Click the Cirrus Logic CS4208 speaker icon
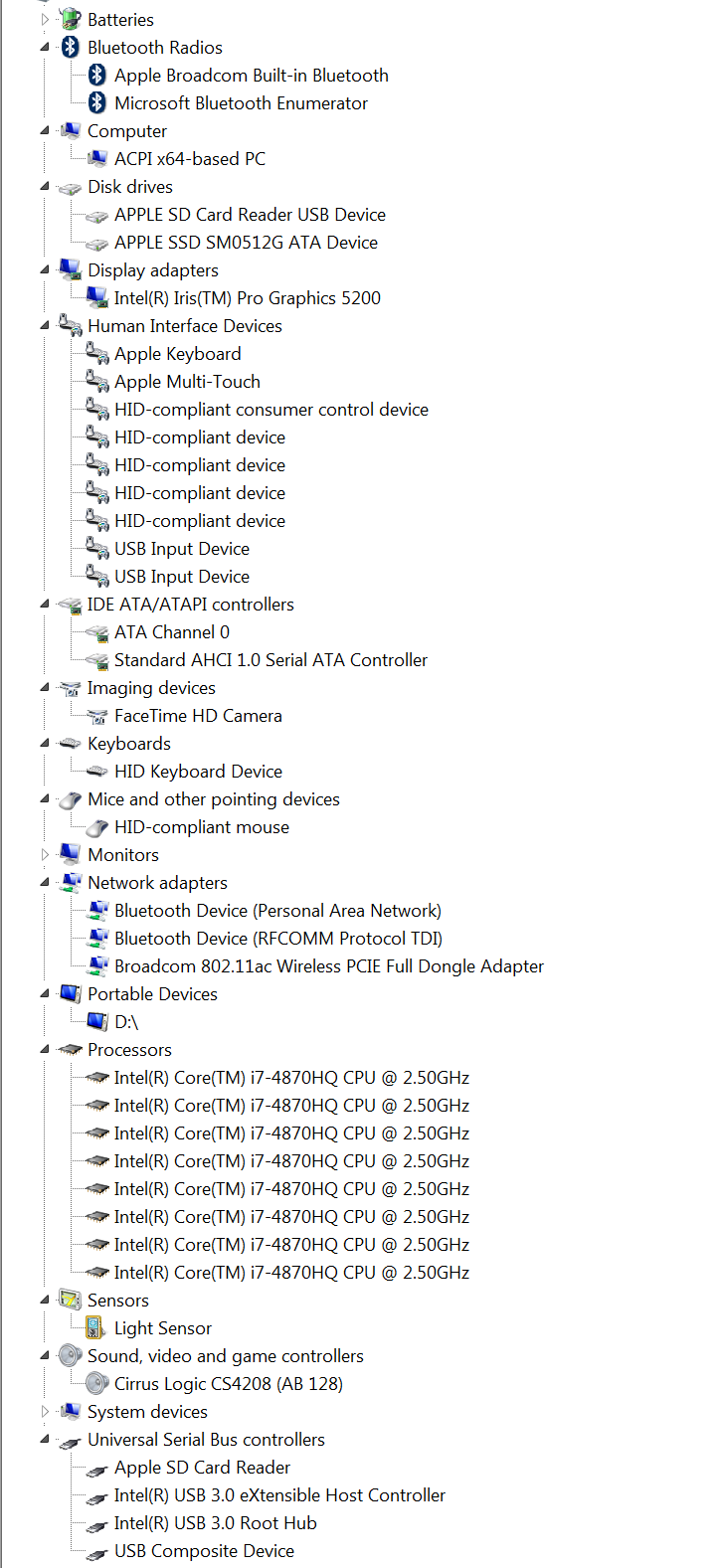 [x=96, y=1384]
